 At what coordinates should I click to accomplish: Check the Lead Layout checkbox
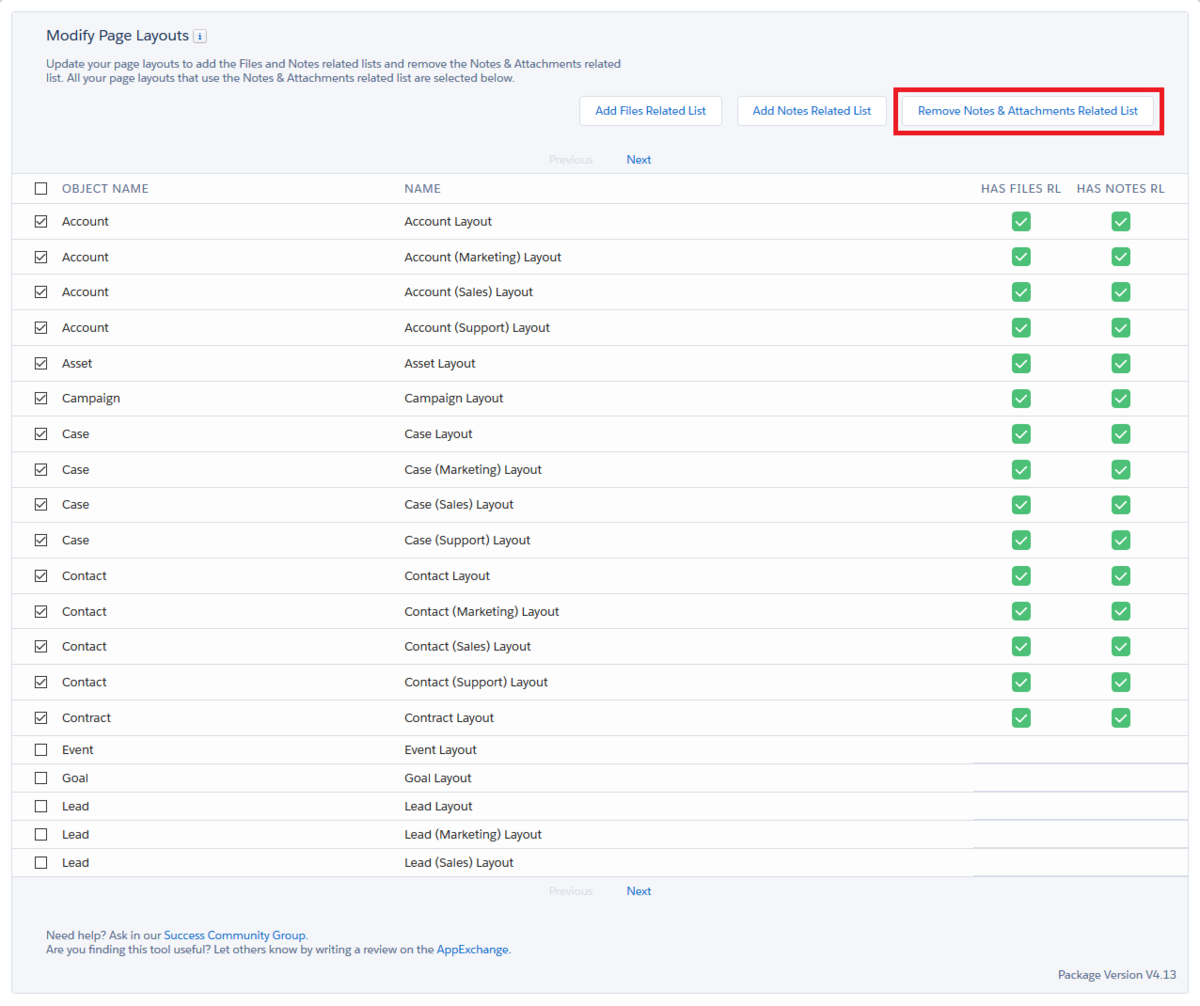(41, 806)
